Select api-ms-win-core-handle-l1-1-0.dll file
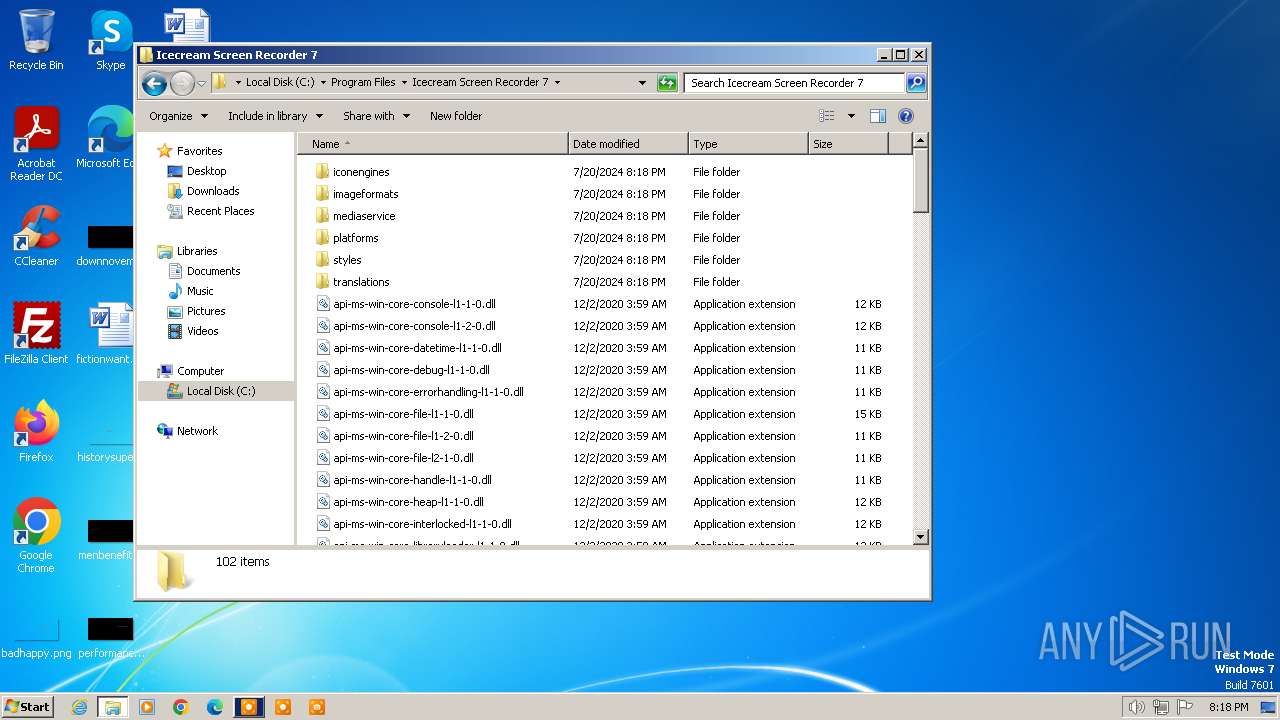 pyautogui.click(x=412, y=480)
